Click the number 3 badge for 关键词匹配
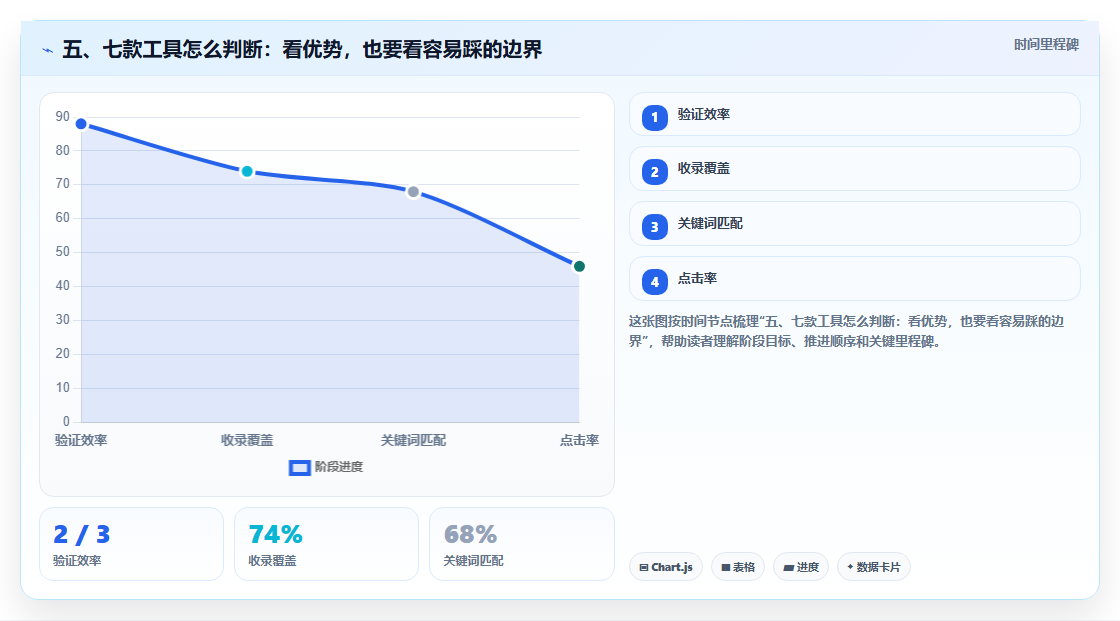The image size is (1120, 621). (654, 227)
